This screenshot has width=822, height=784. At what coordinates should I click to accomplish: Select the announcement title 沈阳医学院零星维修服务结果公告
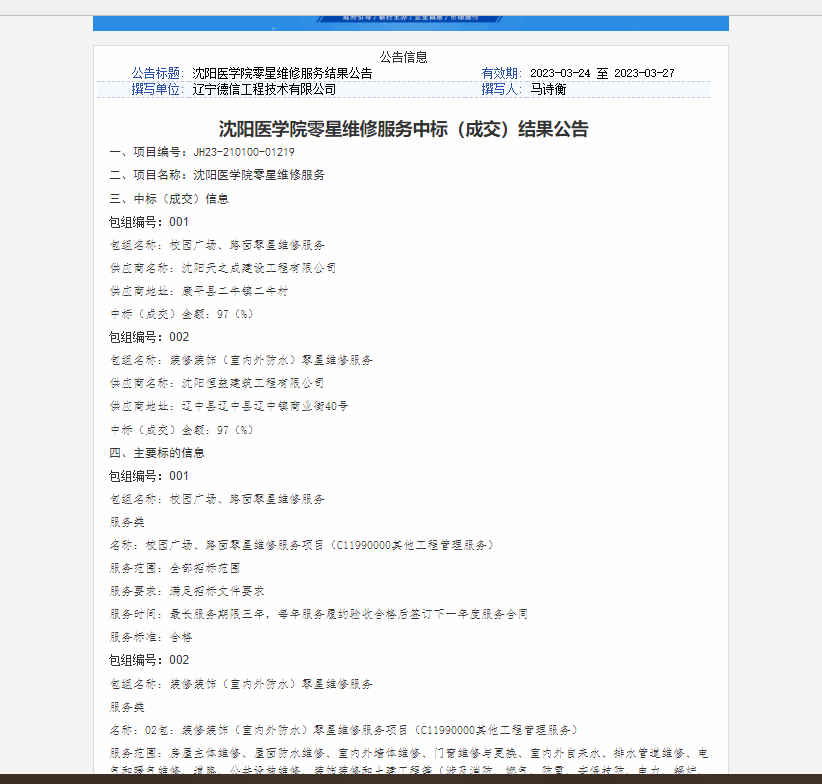(282, 73)
